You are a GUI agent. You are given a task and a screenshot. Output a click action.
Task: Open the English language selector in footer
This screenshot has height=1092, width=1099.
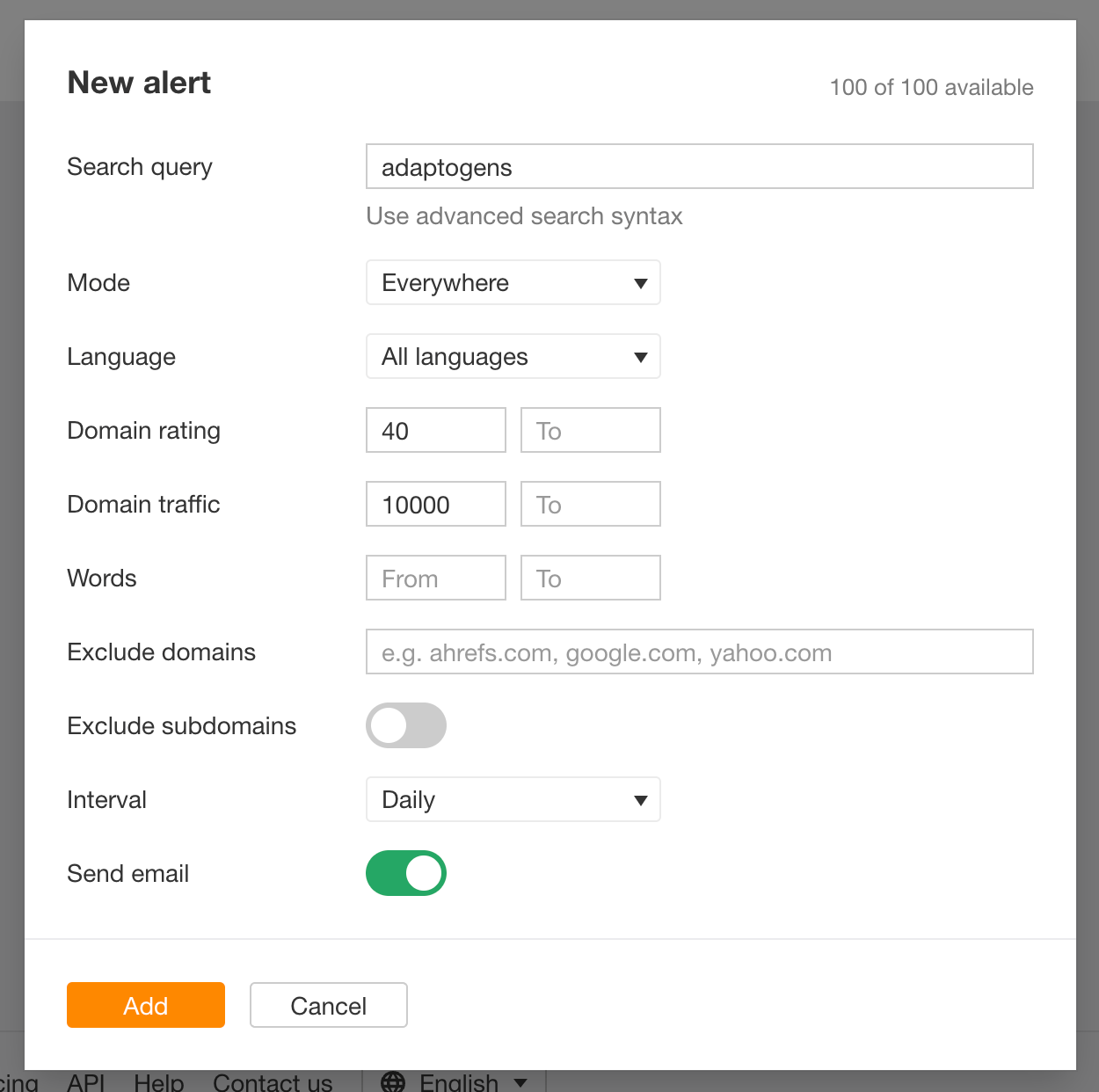[458, 1081]
